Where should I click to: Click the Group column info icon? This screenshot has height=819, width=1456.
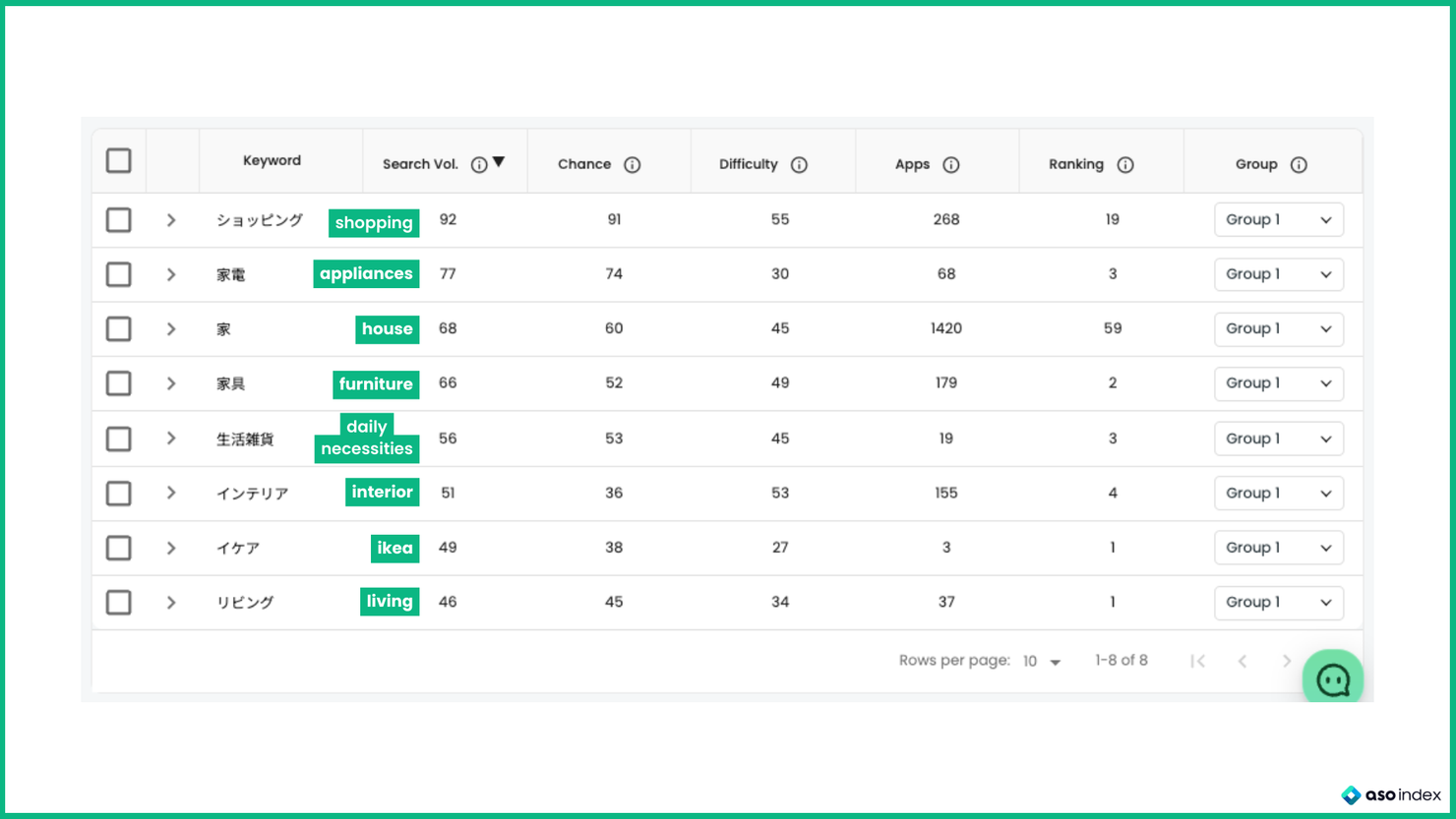1299,165
